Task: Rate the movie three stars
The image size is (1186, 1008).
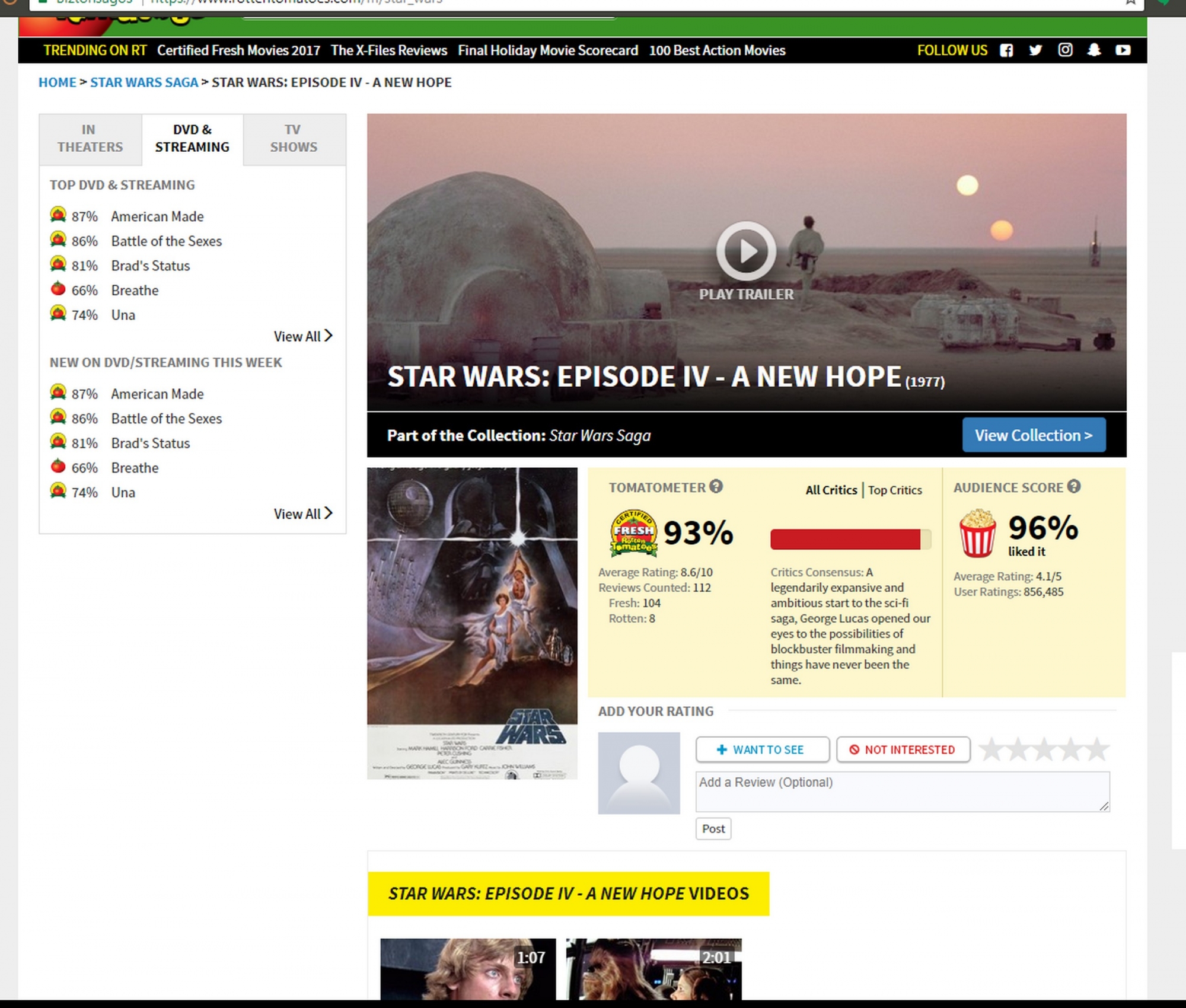Action: click(x=1044, y=749)
